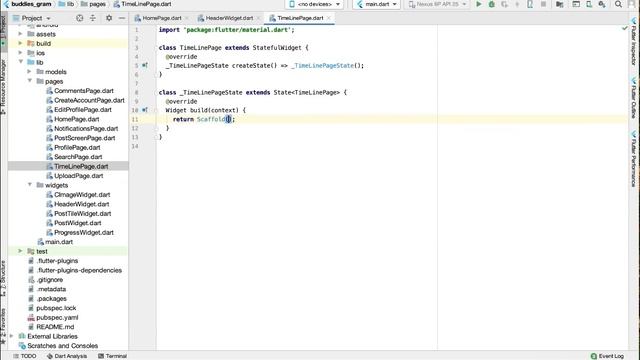Image resolution: width=640 pixels, height=360 pixels.
Task: Open the no devices selector dropdown
Action: point(314,4)
